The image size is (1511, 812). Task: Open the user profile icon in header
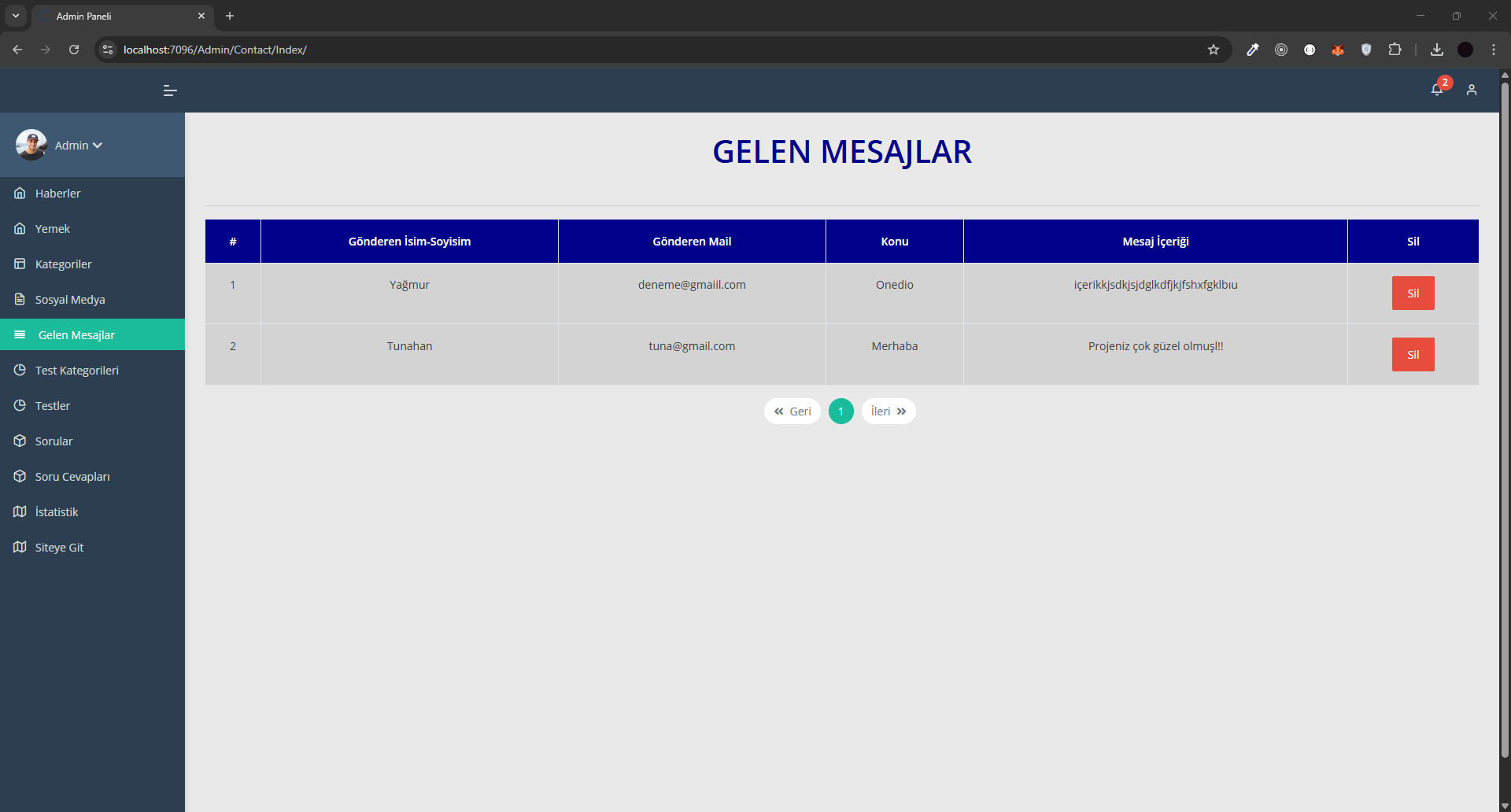(x=1471, y=90)
